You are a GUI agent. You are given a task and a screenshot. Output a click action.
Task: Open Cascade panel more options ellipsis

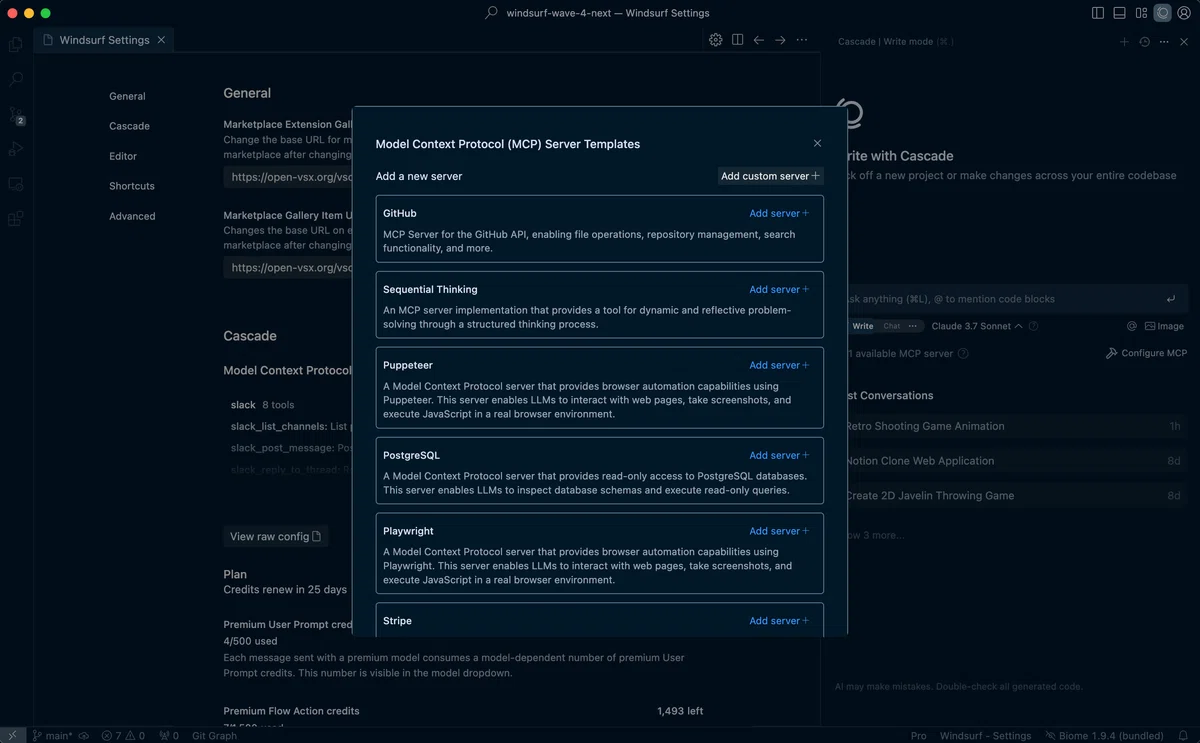click(1164, 42)
